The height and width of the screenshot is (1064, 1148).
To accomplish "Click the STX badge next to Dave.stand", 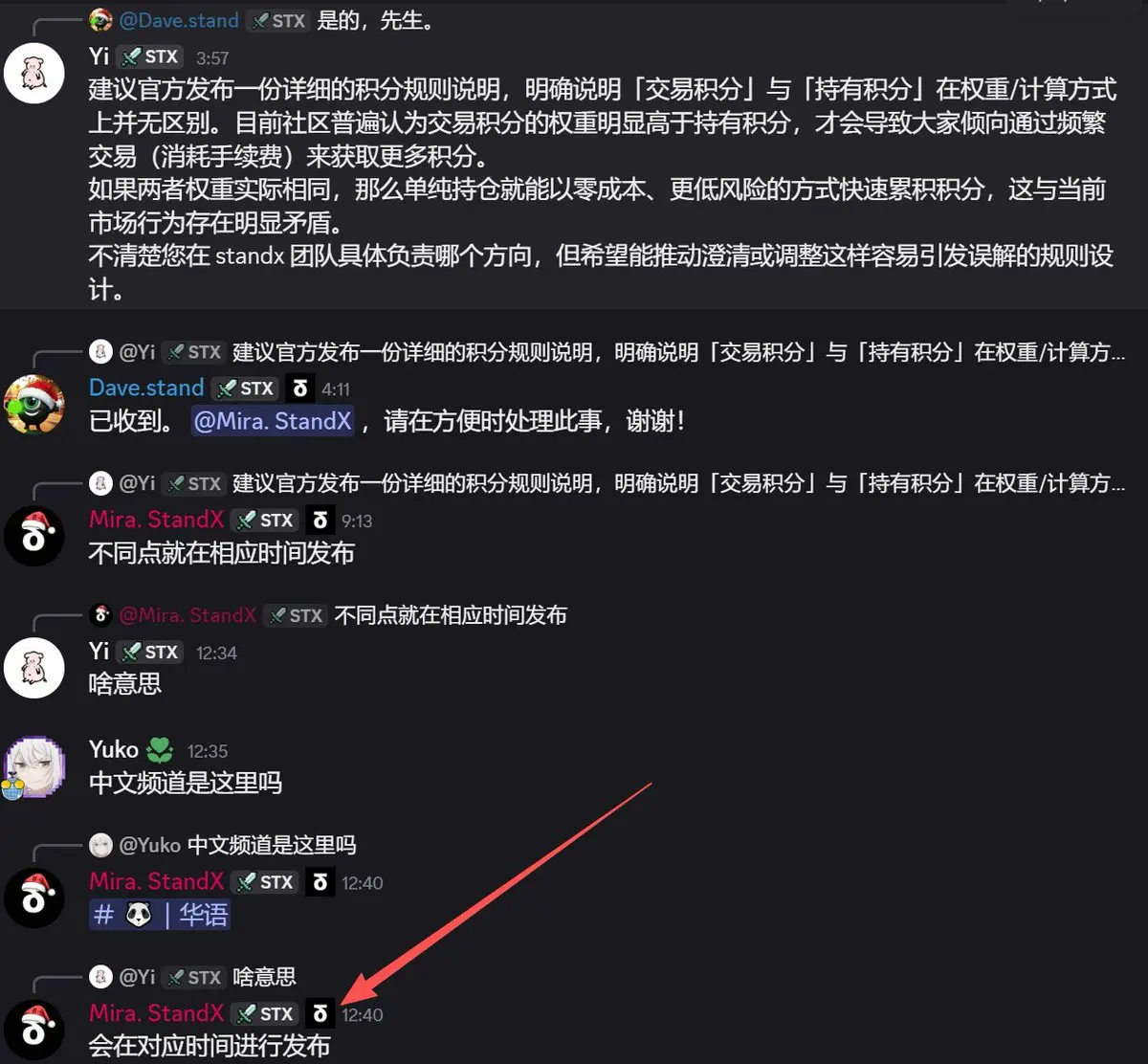I will [245, 388].
